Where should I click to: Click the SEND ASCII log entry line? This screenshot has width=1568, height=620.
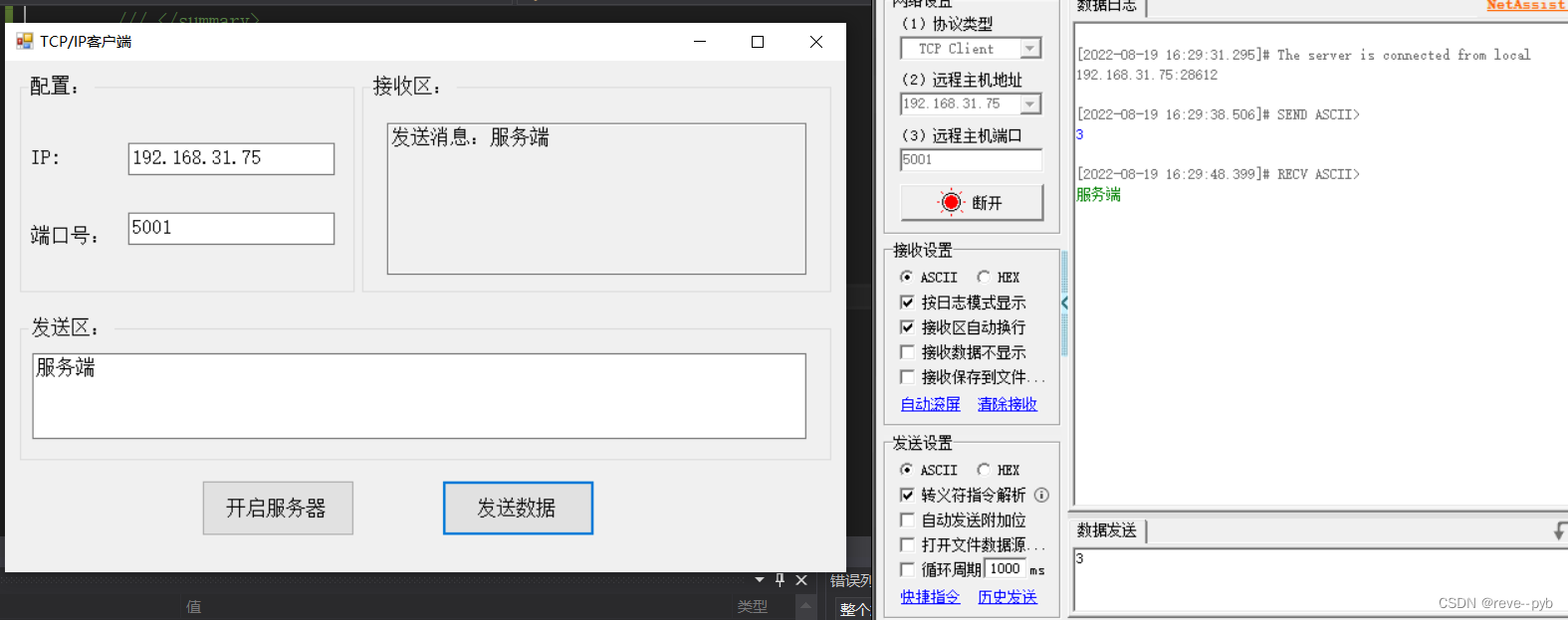1219,114
